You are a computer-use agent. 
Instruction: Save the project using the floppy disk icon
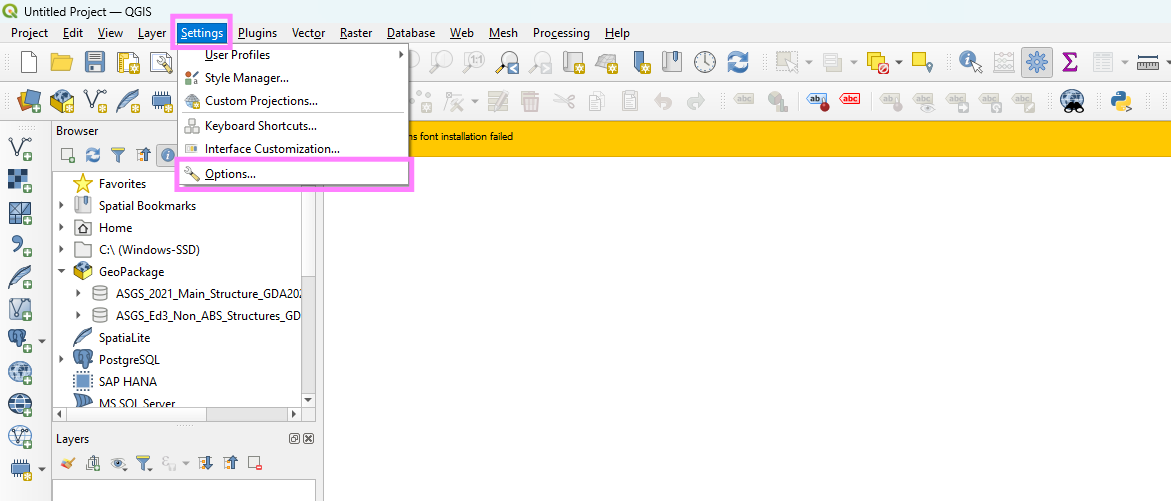point(95,62)
